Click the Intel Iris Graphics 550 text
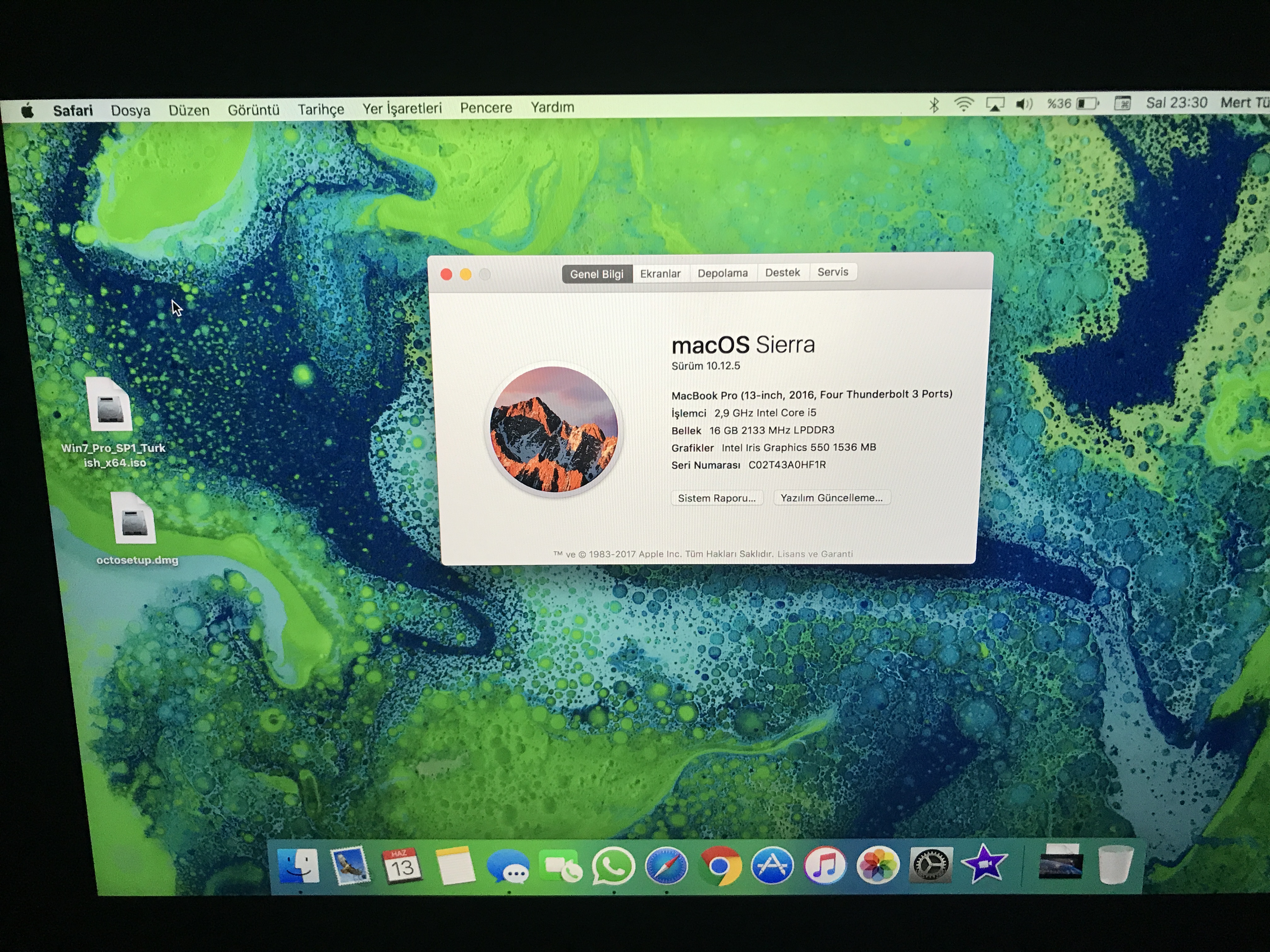Screen dimensions: 1270x952 tap(798, 447)
